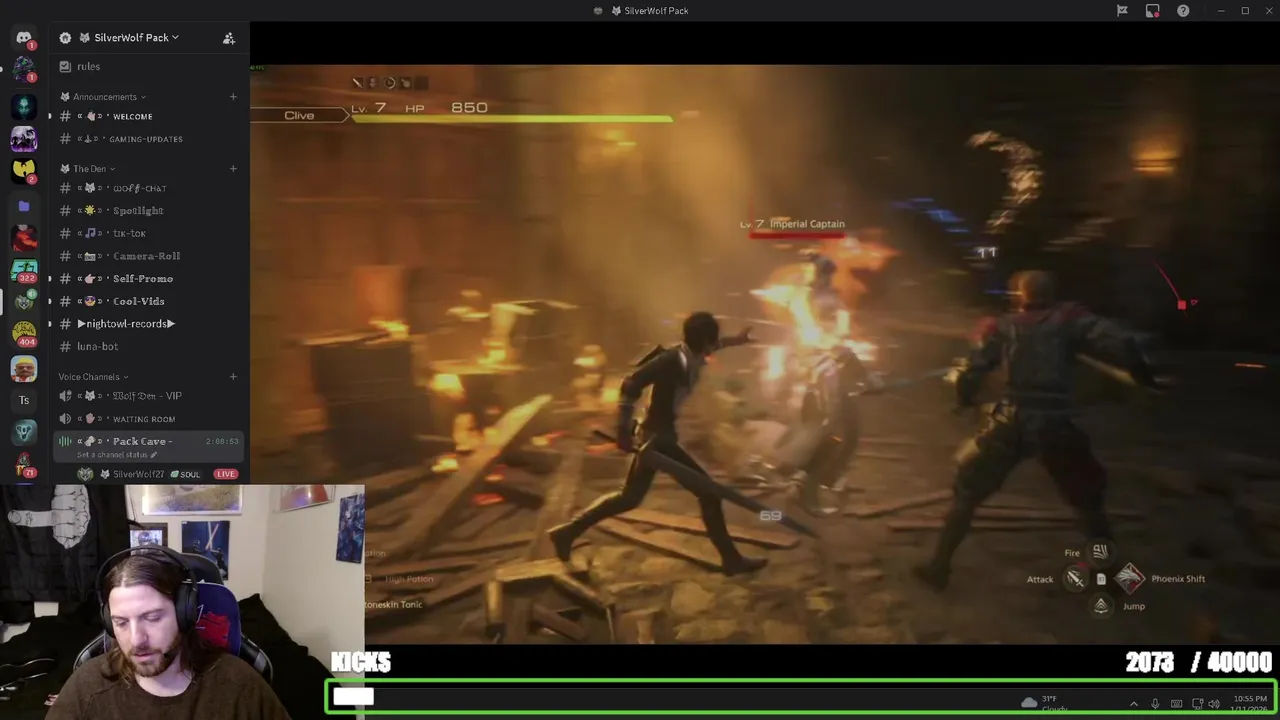Create channel in Voice Channels category plus icon
1280x720 pixels.
click(233, 377)
